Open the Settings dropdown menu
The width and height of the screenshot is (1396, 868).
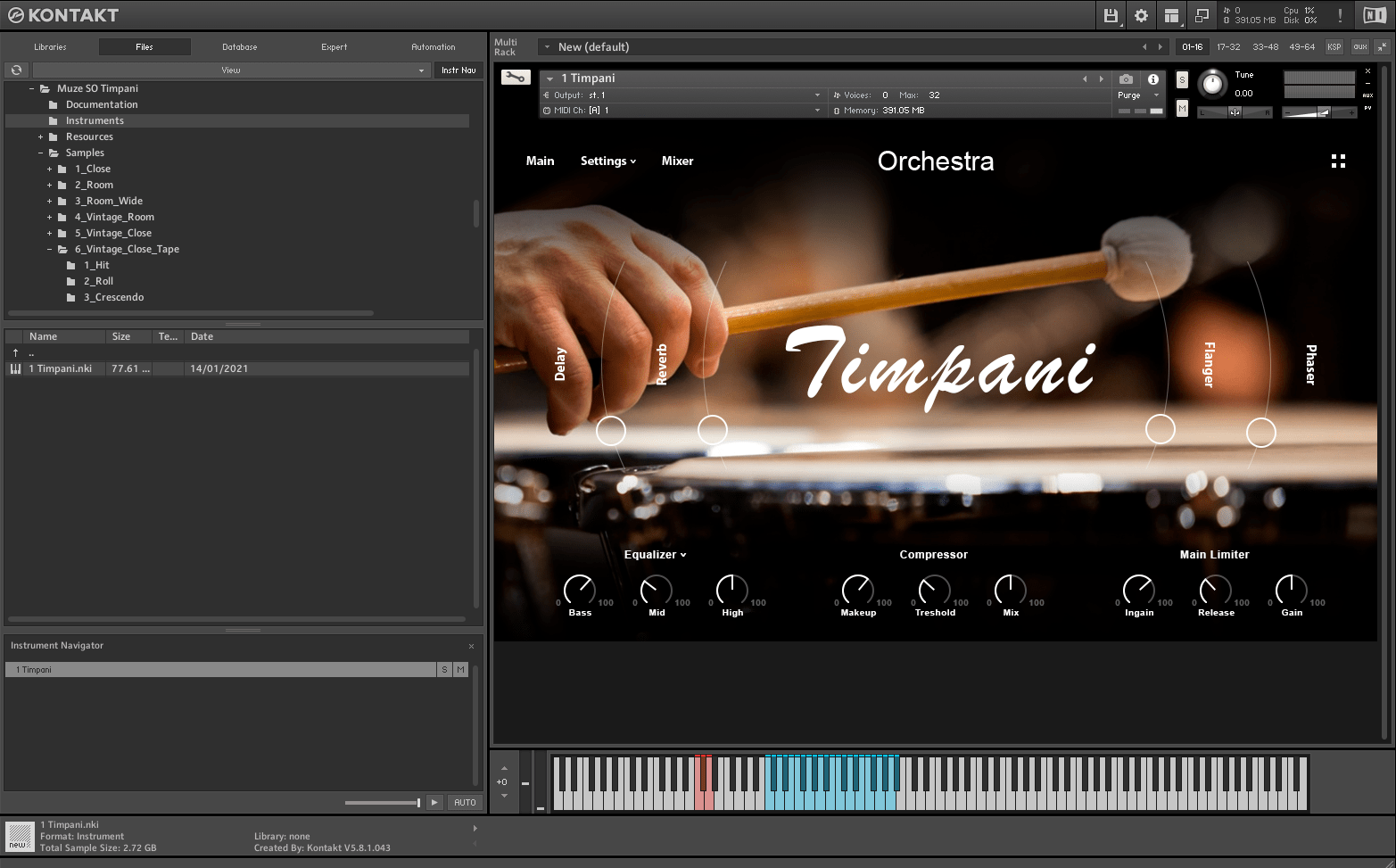tap(608, 161)
